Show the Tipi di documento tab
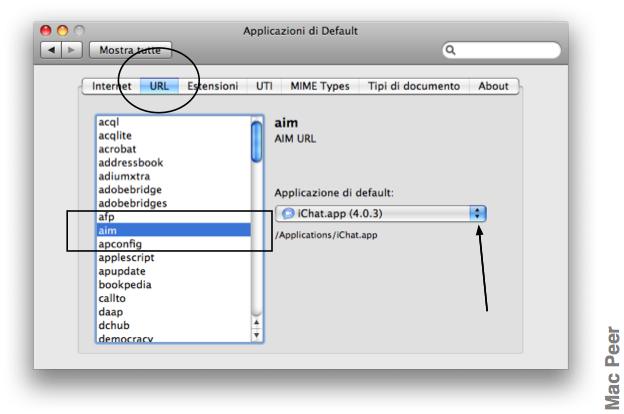624x414 pixels. click(414, 86)
